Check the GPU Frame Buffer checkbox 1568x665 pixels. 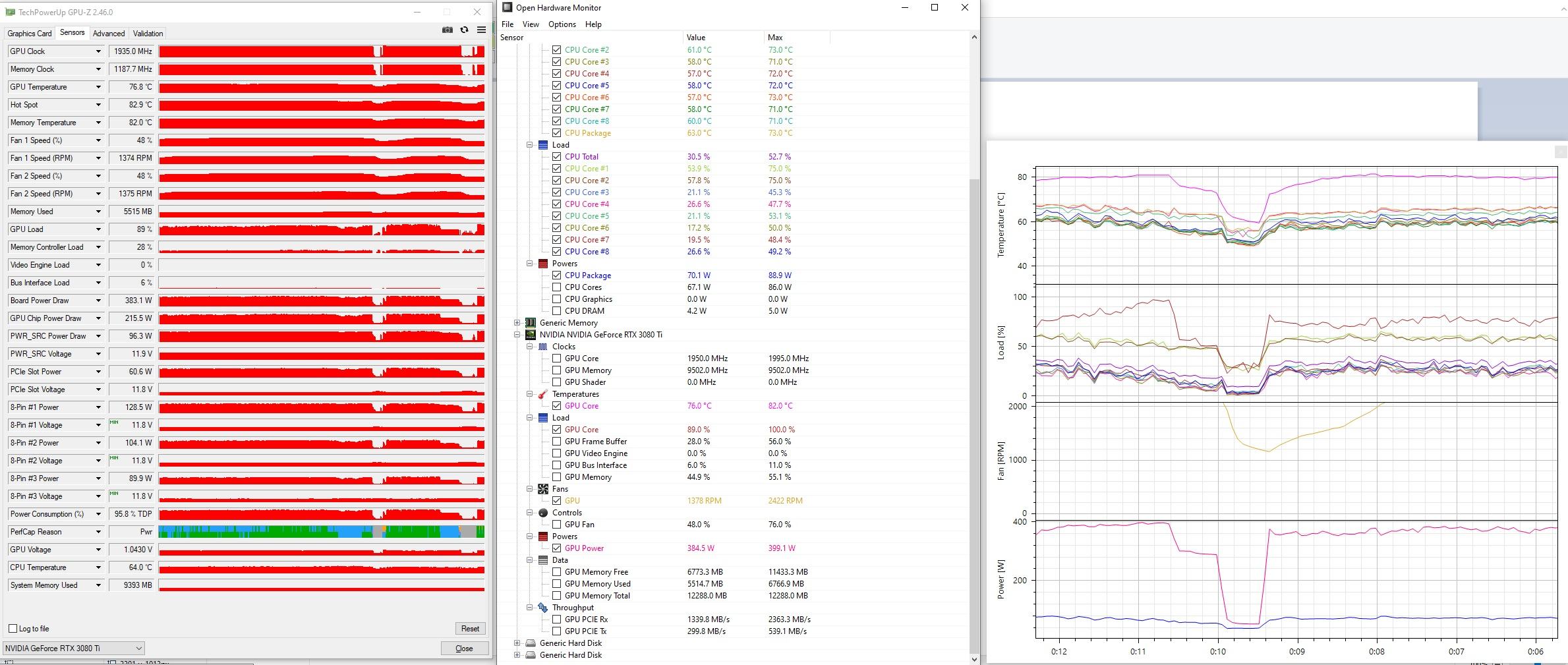tap(557, 442)
